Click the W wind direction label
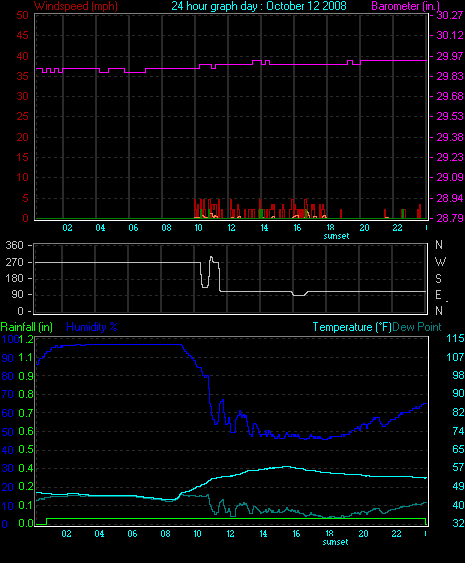The image size is (465, 563). pyautogui.click(x=440, y=262)
